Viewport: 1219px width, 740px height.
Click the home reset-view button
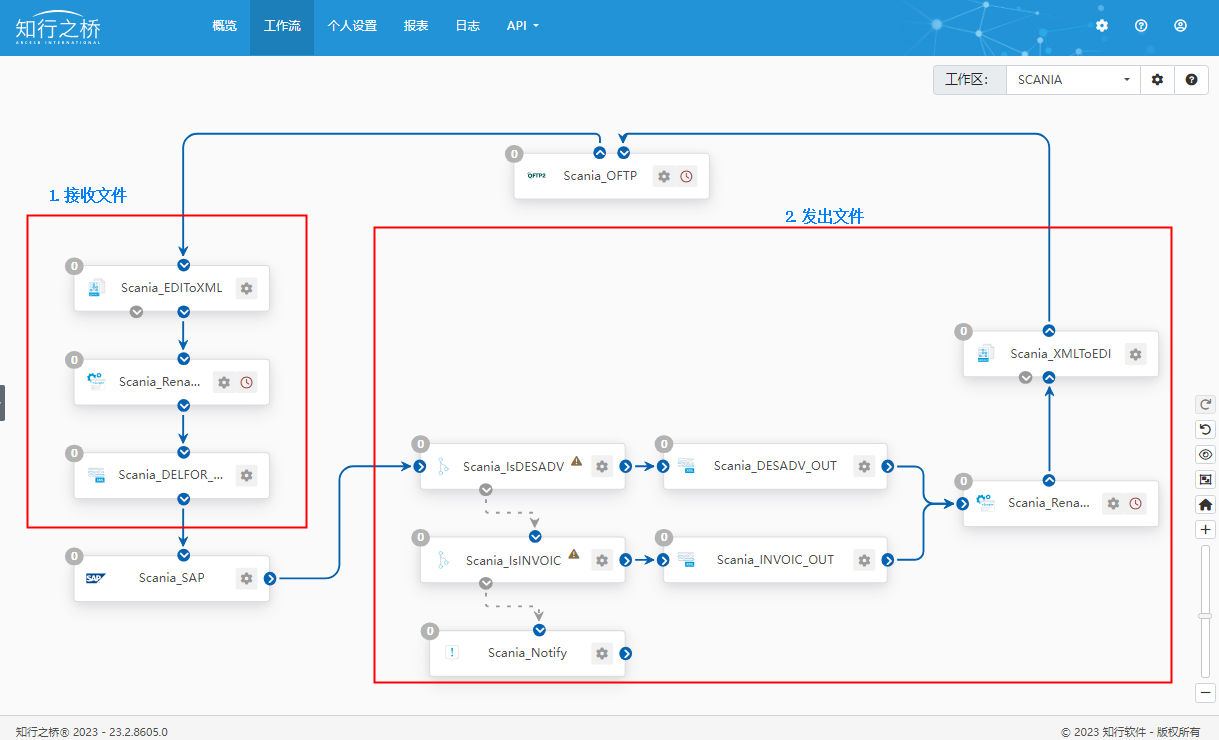pos(1206,505)
